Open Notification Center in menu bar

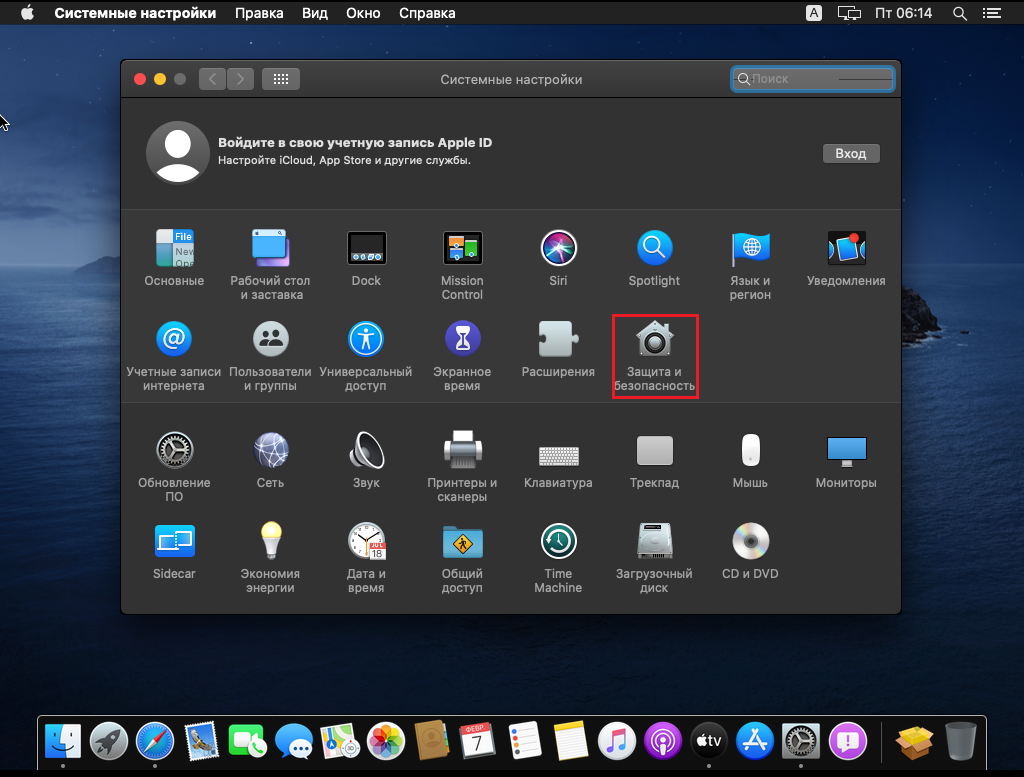tap(992, 13)
